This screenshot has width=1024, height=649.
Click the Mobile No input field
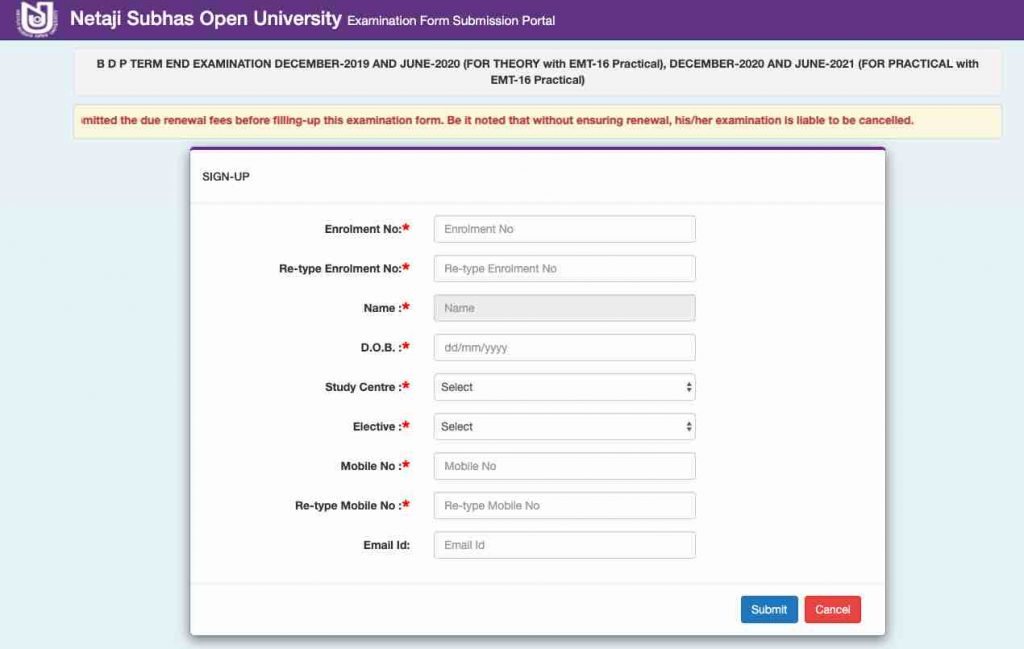click(x=564, y=466)
